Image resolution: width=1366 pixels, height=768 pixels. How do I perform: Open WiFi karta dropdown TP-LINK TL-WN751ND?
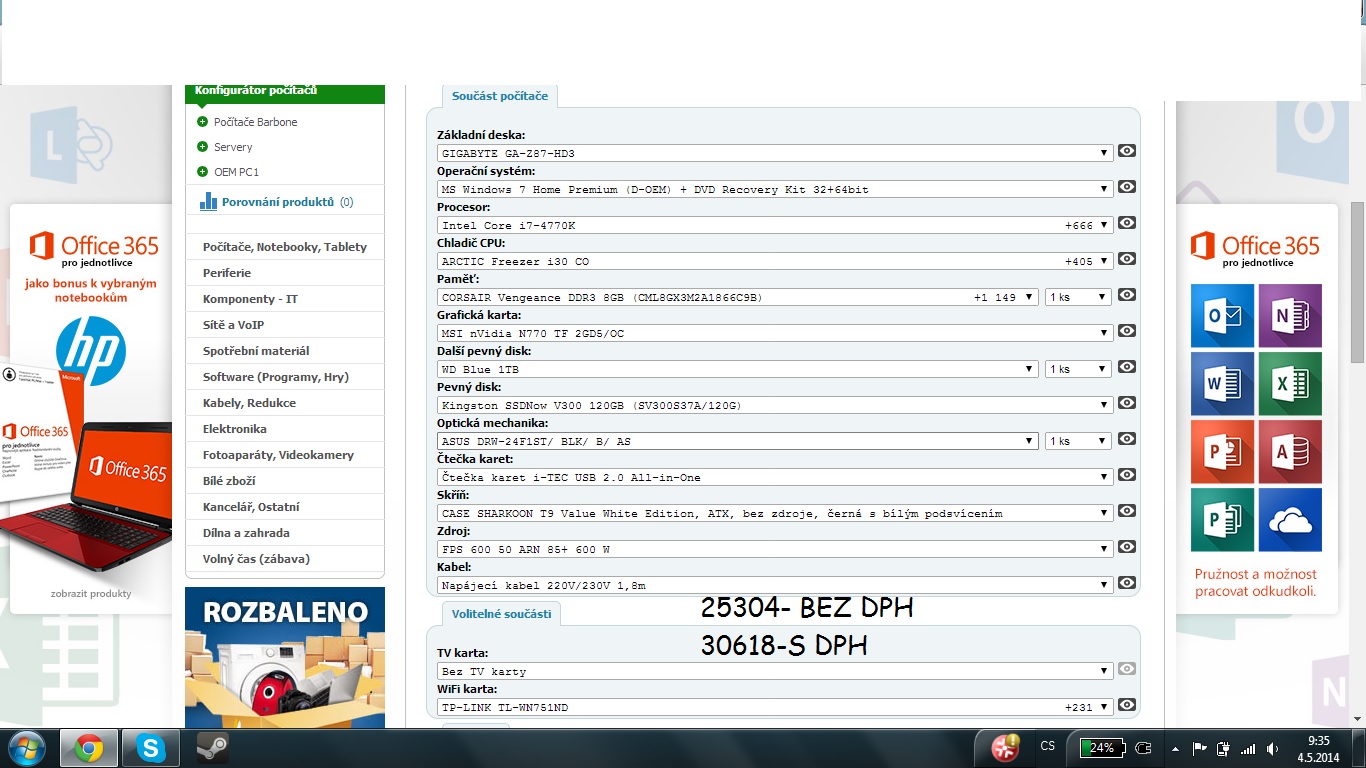(775, 707)
